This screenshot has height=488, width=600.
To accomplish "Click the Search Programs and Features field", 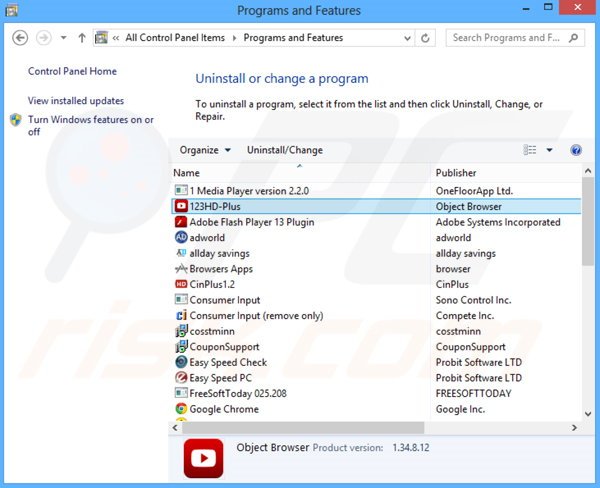I will pyautogui.click(x=515, y=38).
